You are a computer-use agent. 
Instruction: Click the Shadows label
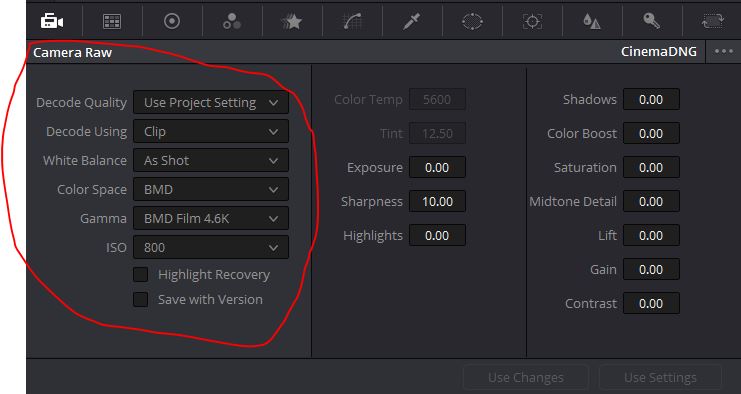pos(590,100)
